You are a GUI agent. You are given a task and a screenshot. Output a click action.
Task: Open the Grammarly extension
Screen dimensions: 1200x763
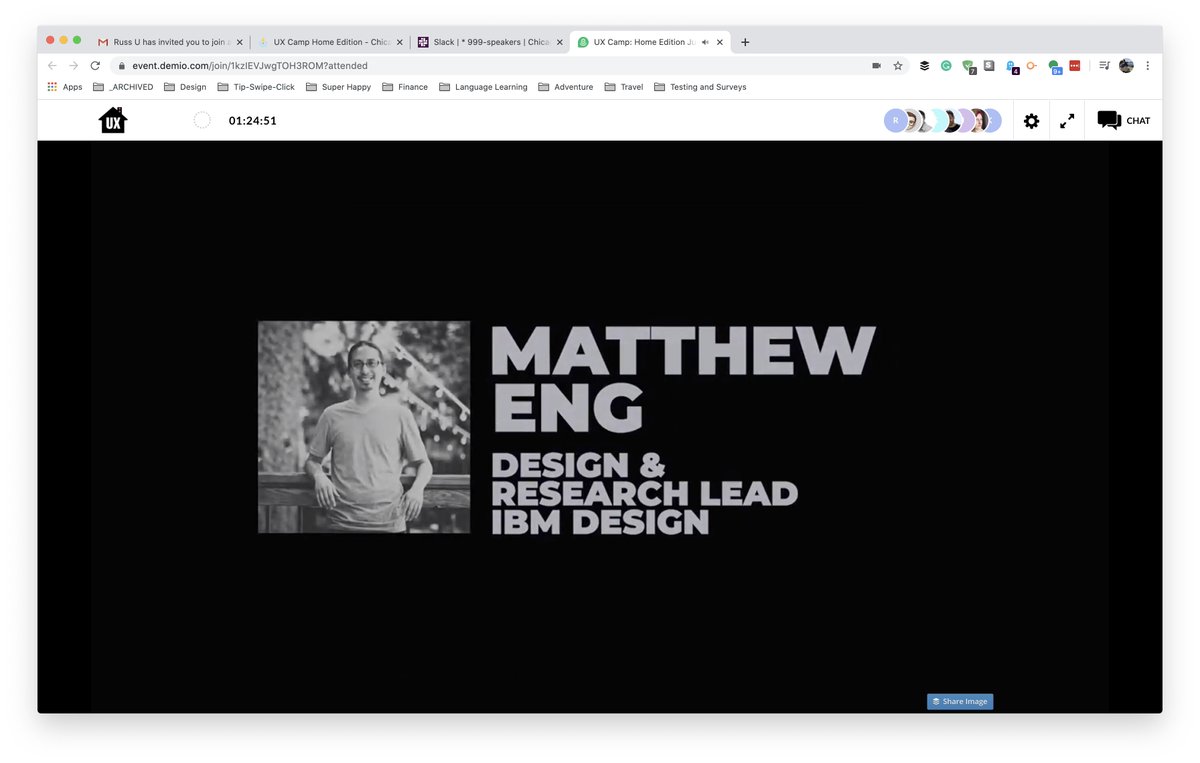(x=946, y=66)
